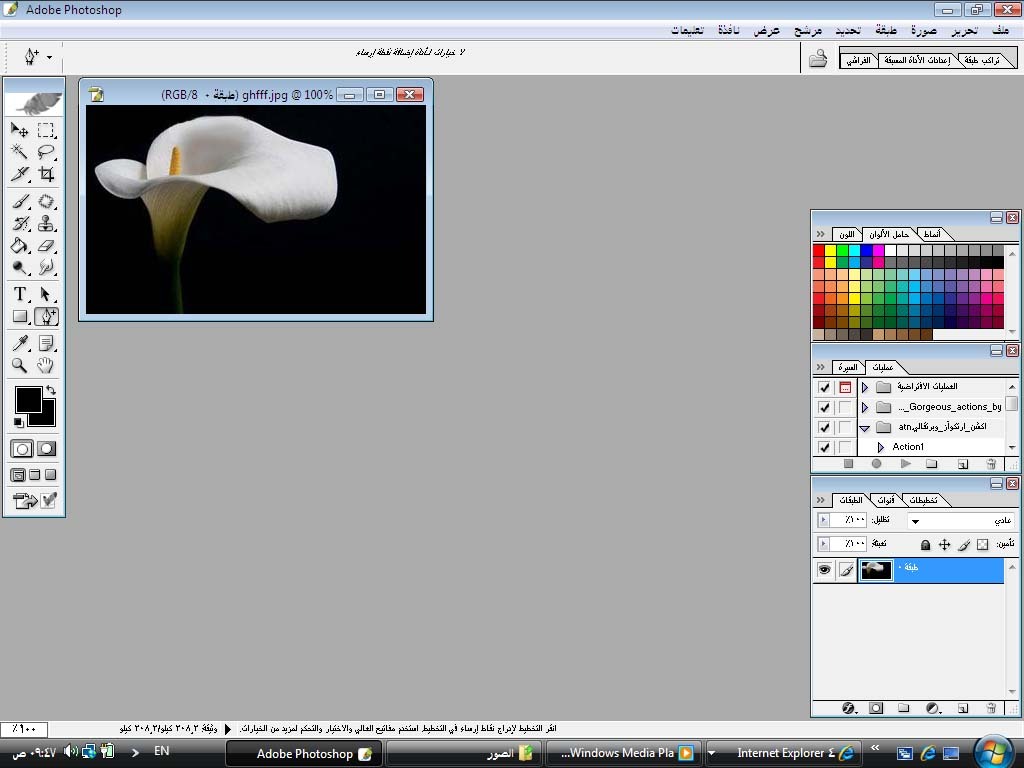Screen dimensions: 1024x768
Task: Expand Action1 disclosure triangle
Action: coord(881,447)
